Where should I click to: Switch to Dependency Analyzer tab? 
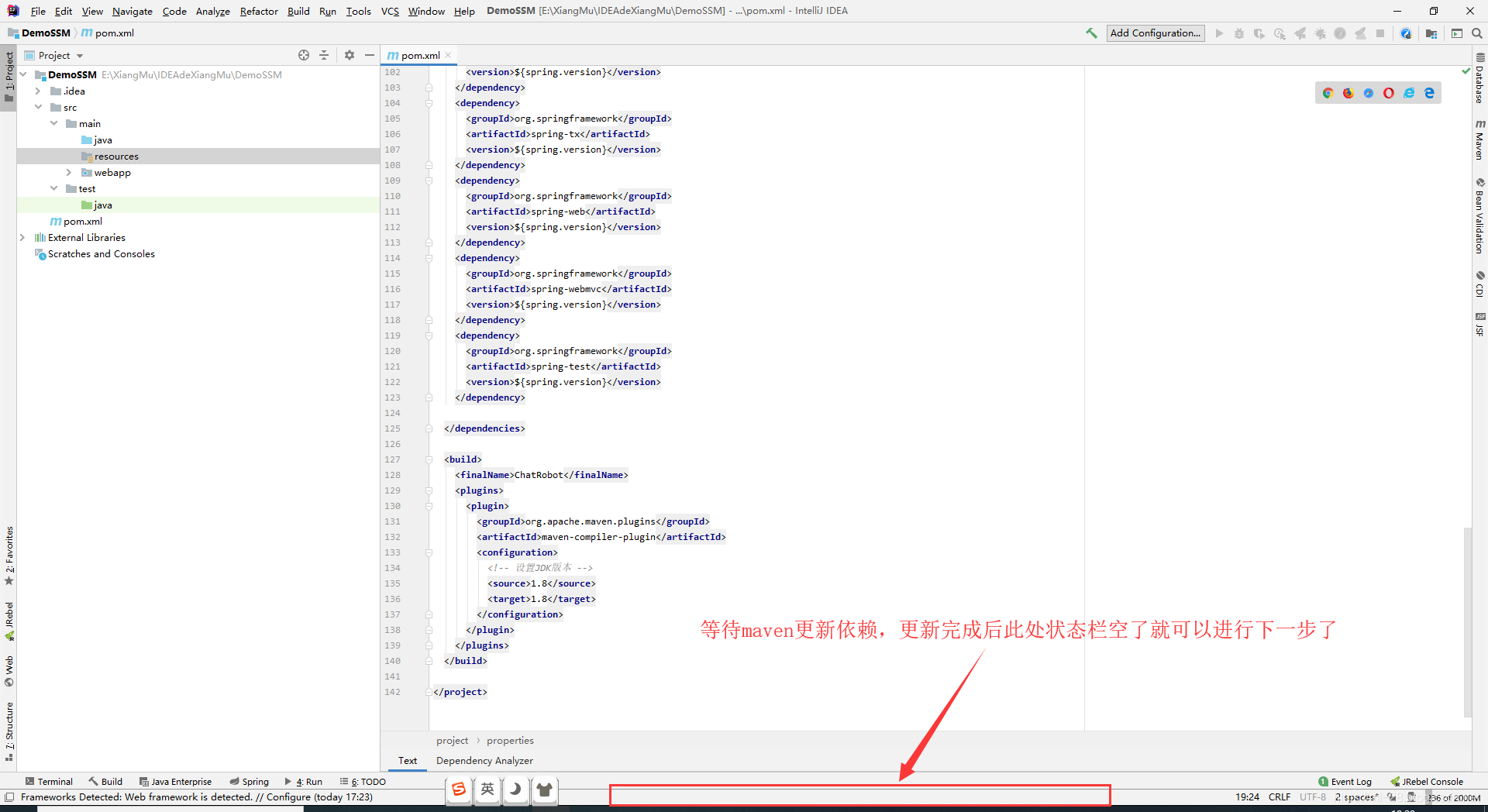coord(484,761)
